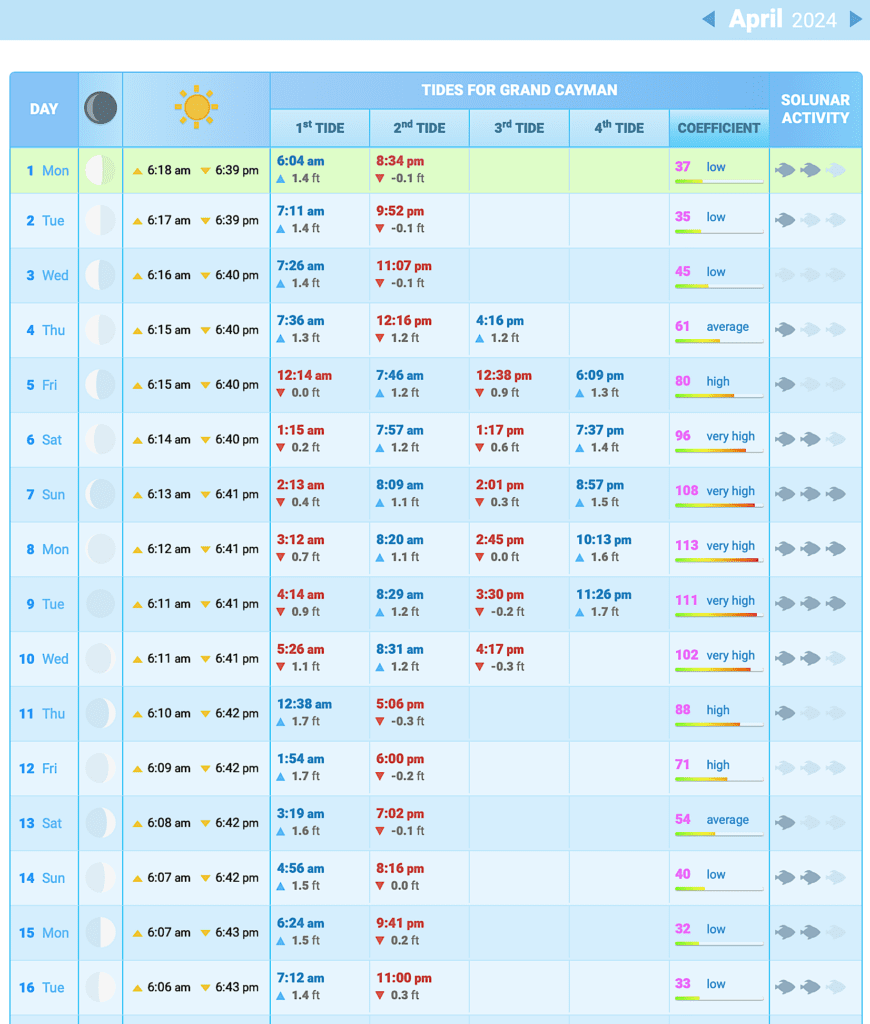Click moon phase icon for 8 Mon
This screenshot has height=1024, width=870.
point(100,549)
